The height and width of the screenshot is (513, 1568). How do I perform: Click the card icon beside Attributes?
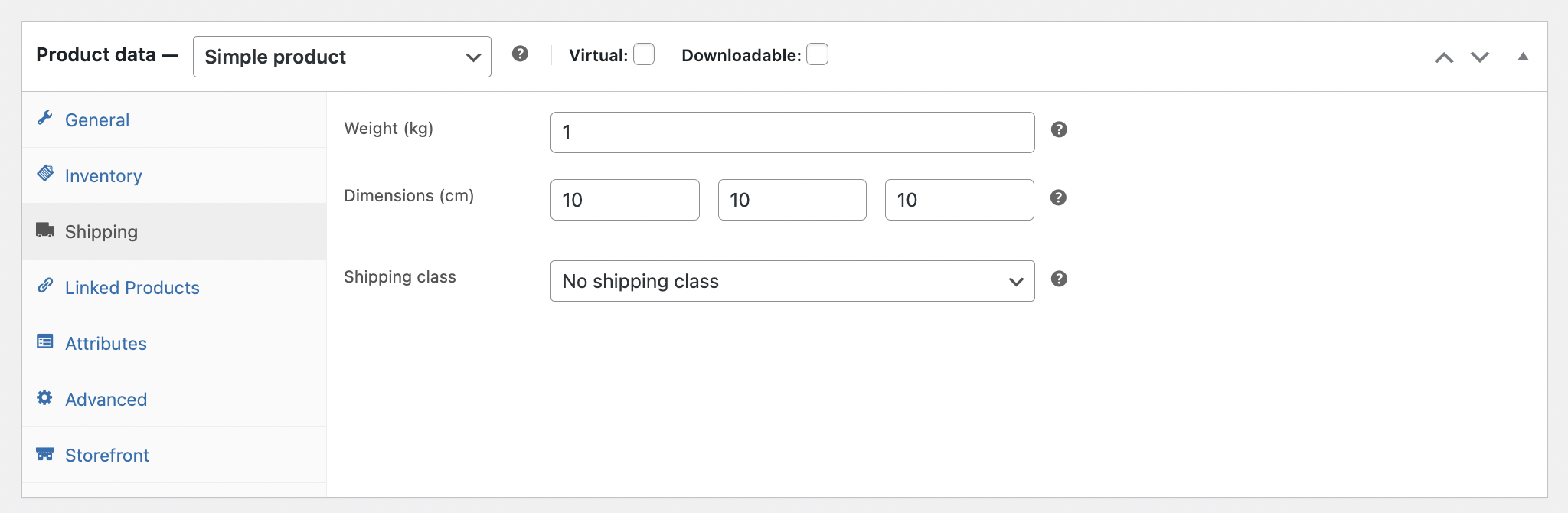pos(45,343)
